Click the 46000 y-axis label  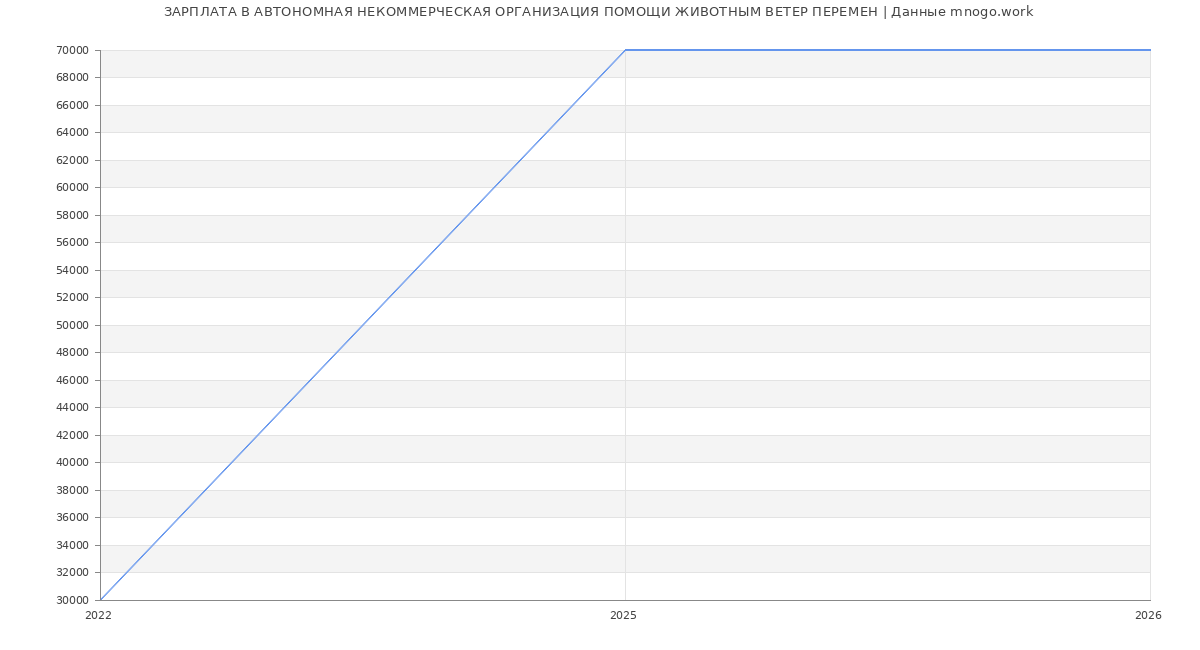pyautogui.click(x=73, y=380)
